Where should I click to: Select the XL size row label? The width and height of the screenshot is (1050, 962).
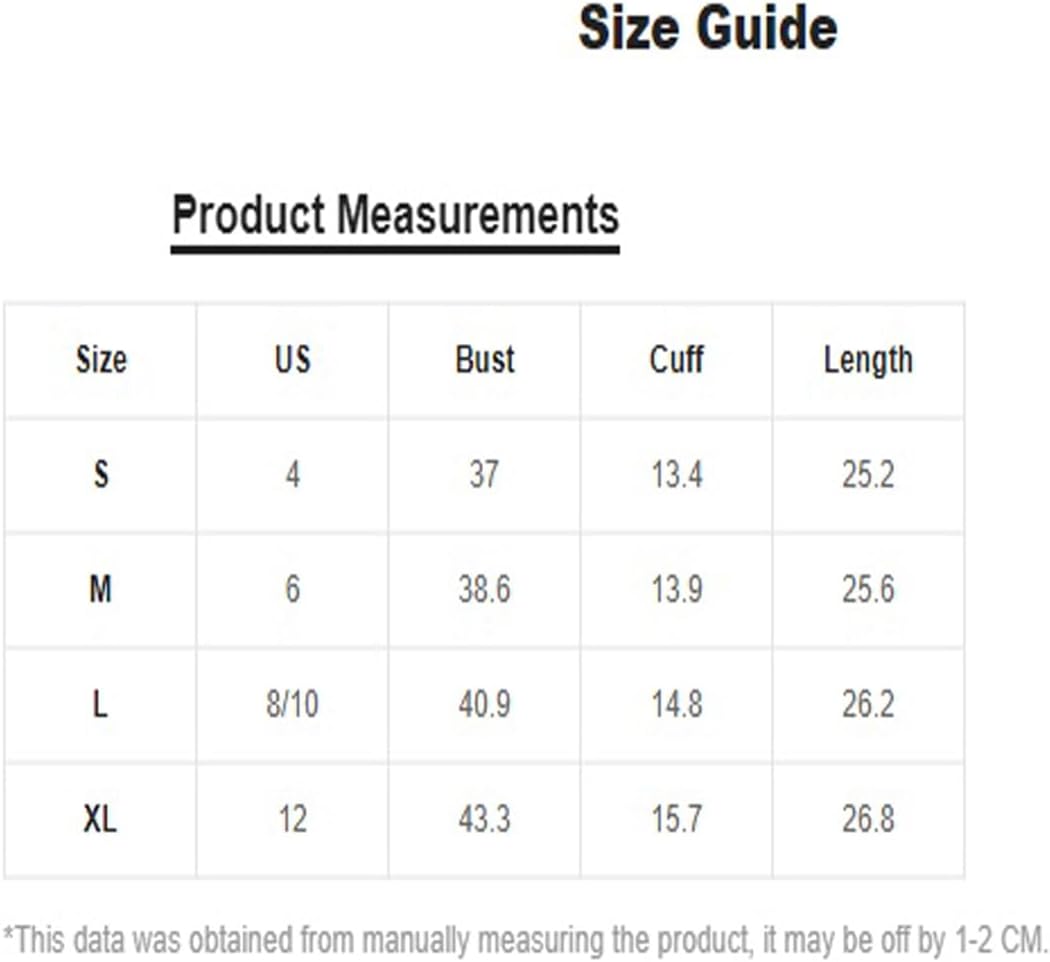pos(101,820)
